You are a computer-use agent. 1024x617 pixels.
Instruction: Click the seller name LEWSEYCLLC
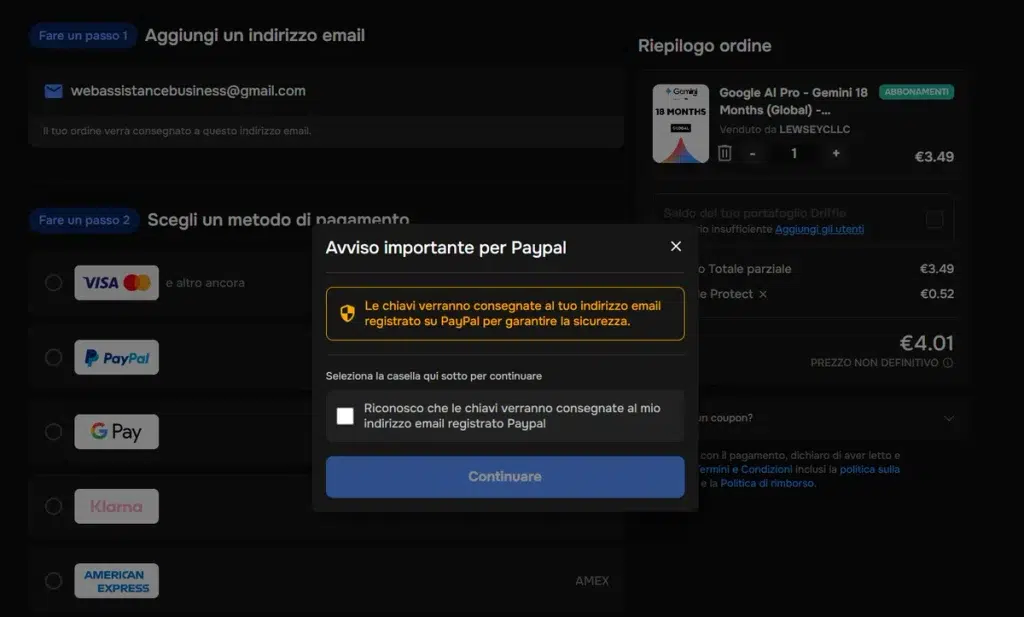pos(814,129)
